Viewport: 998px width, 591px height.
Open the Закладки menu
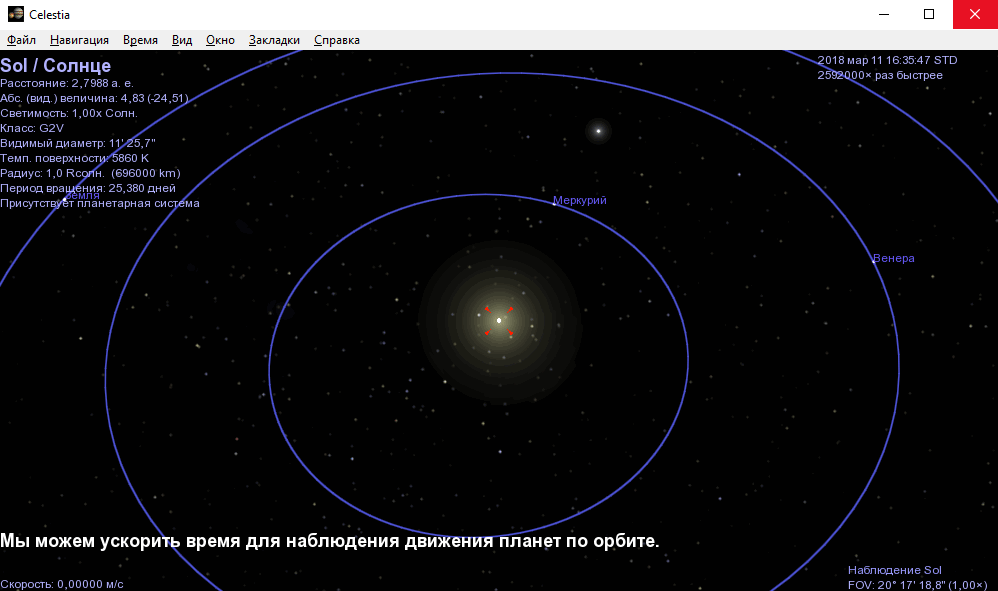274,40
